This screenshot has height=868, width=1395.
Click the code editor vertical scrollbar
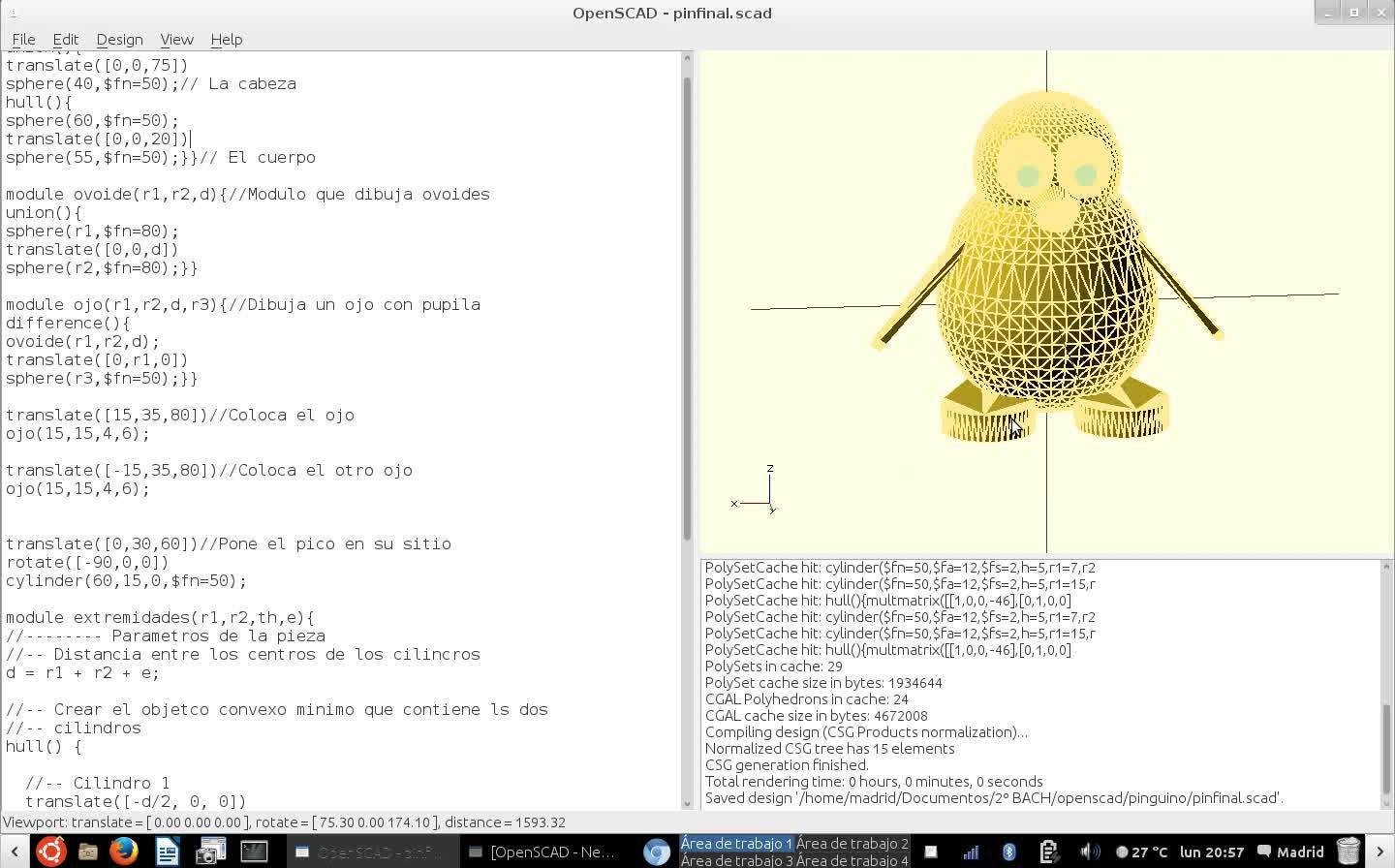click(687, 291)
